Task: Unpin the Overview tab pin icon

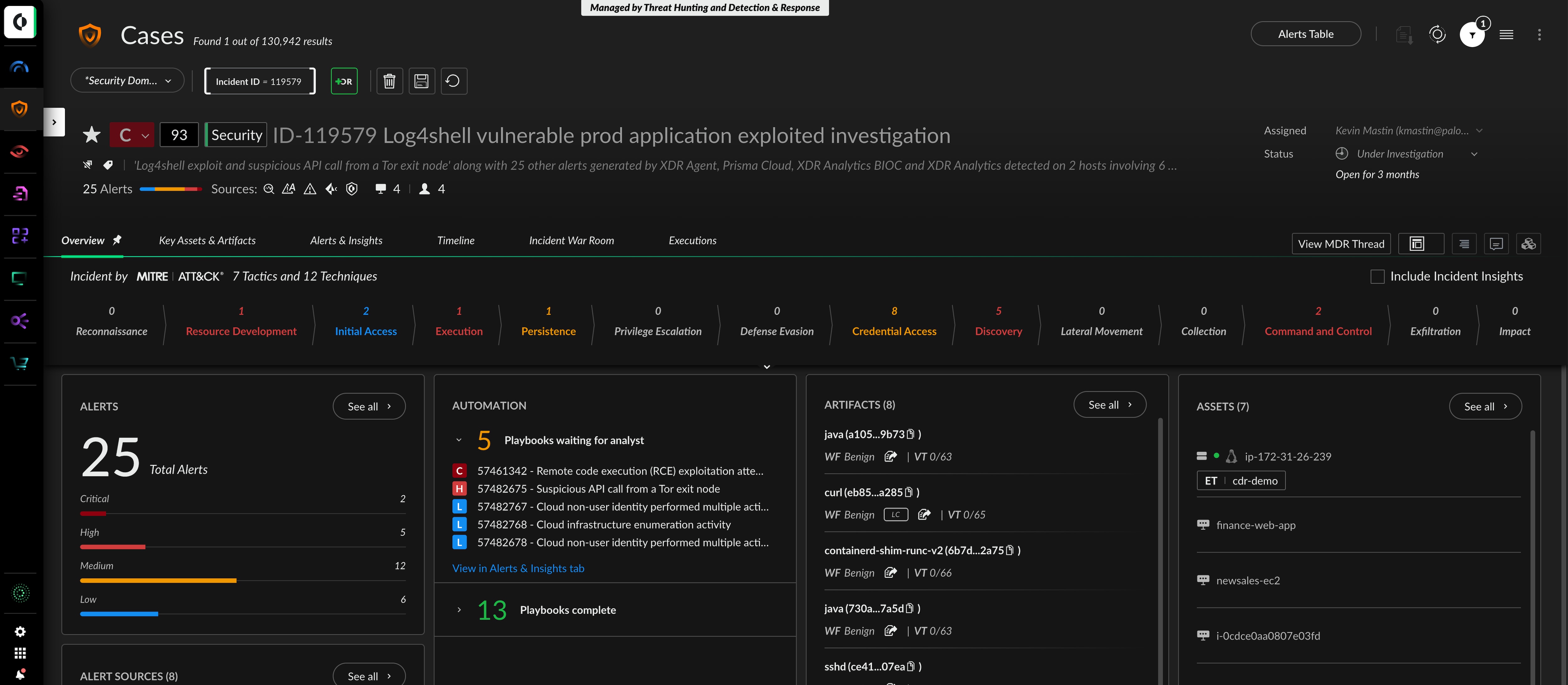Action: (117, 240)
